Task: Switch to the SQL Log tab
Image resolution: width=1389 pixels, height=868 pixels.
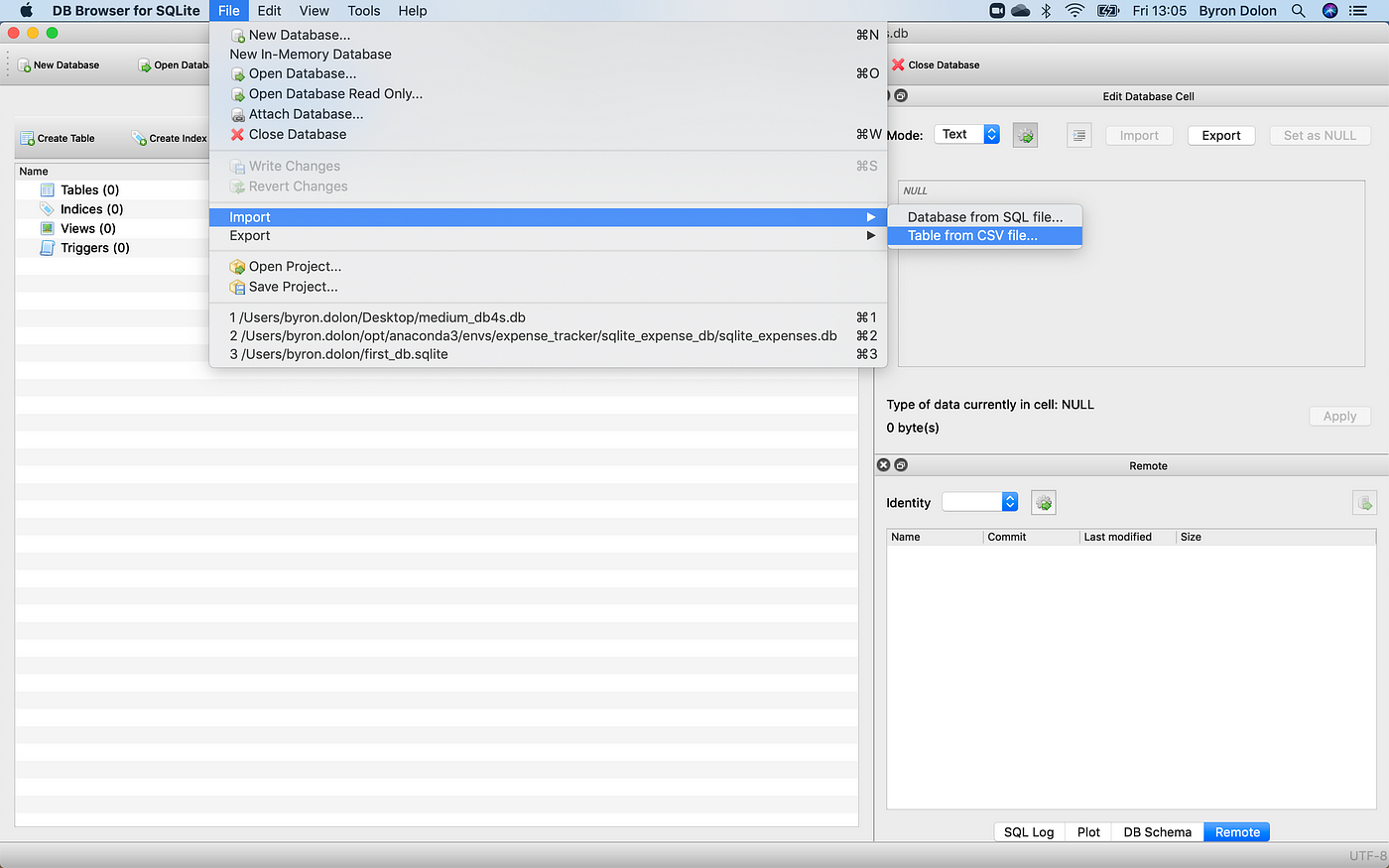Action: (x=1029, y=832)
